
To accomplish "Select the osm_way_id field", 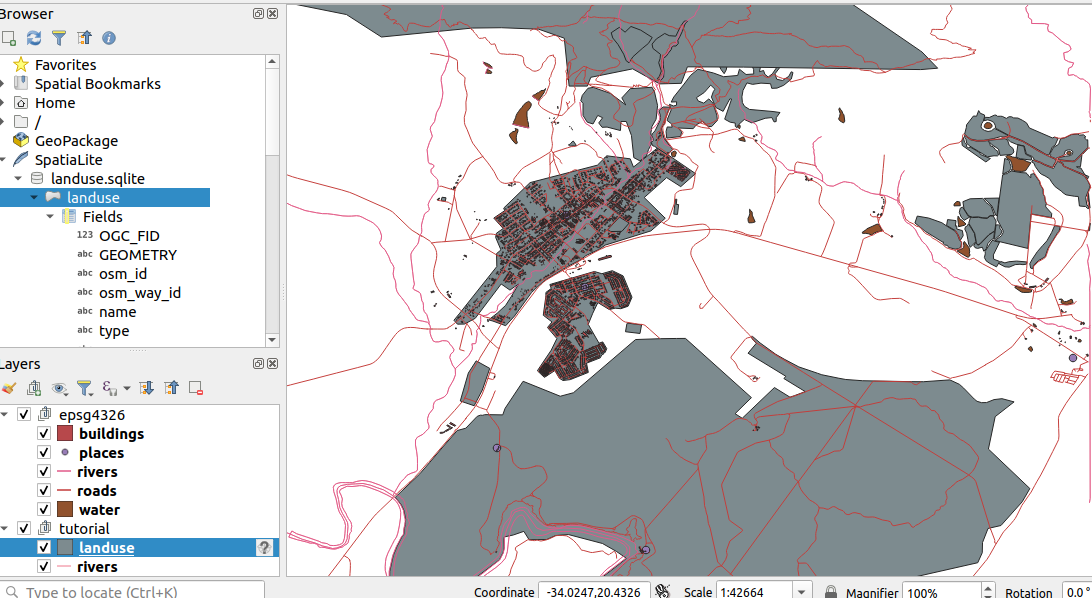I will pyautogui.click(x=140, y=293).
